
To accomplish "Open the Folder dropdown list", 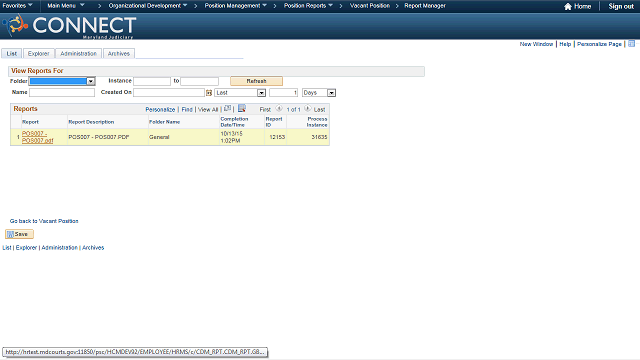I will (x=62, y=81).
